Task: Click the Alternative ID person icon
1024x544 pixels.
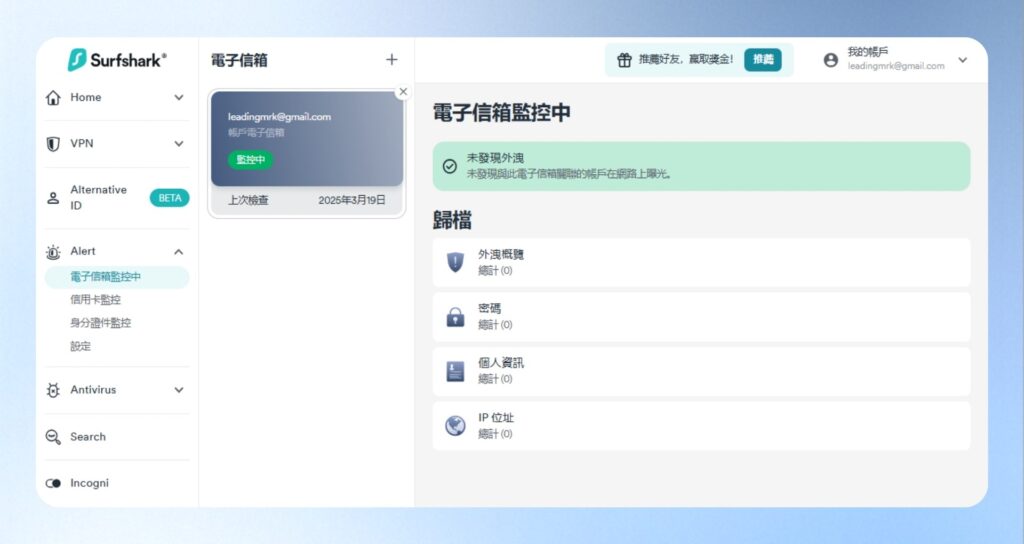Action: coord(53,198)
